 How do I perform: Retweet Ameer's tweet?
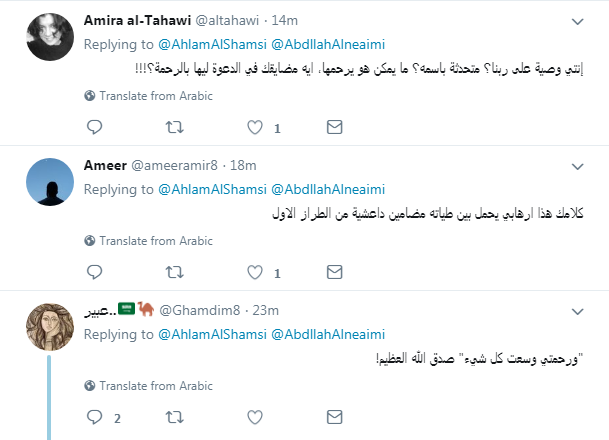[174, 271]
